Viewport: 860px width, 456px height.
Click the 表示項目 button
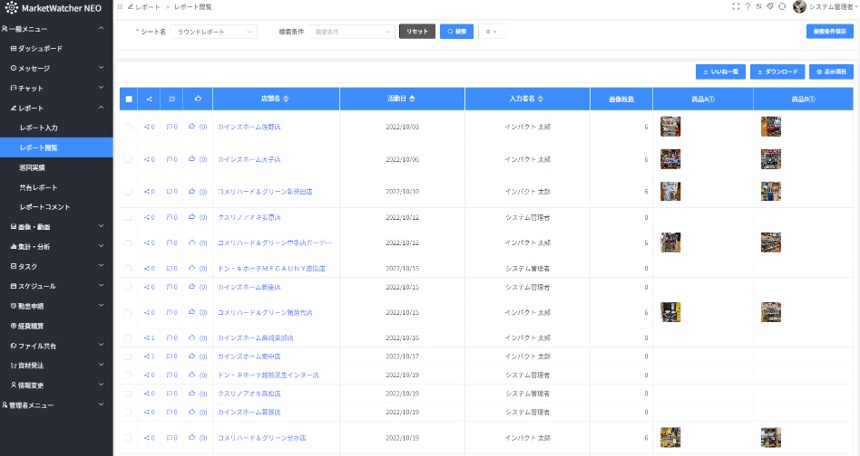click(831, 72)
